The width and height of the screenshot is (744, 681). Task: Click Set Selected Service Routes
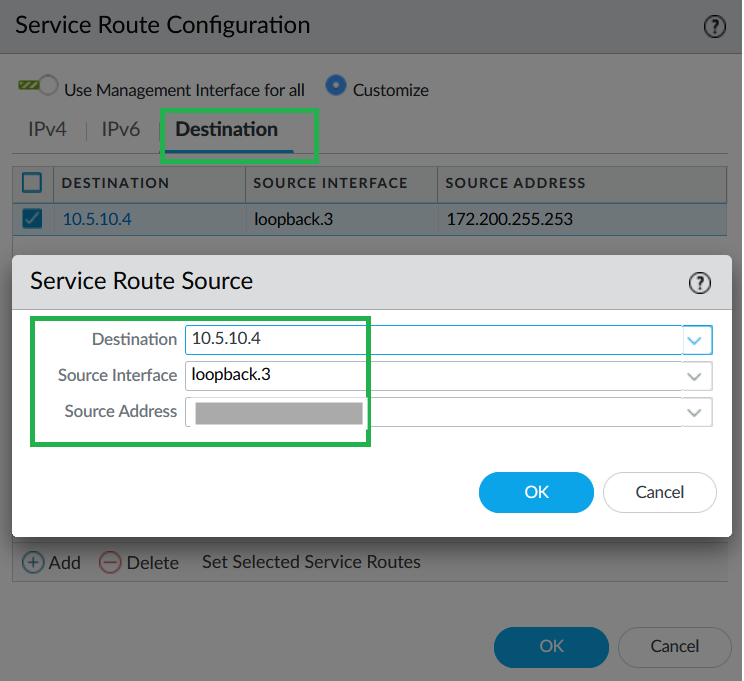[311, 562]
